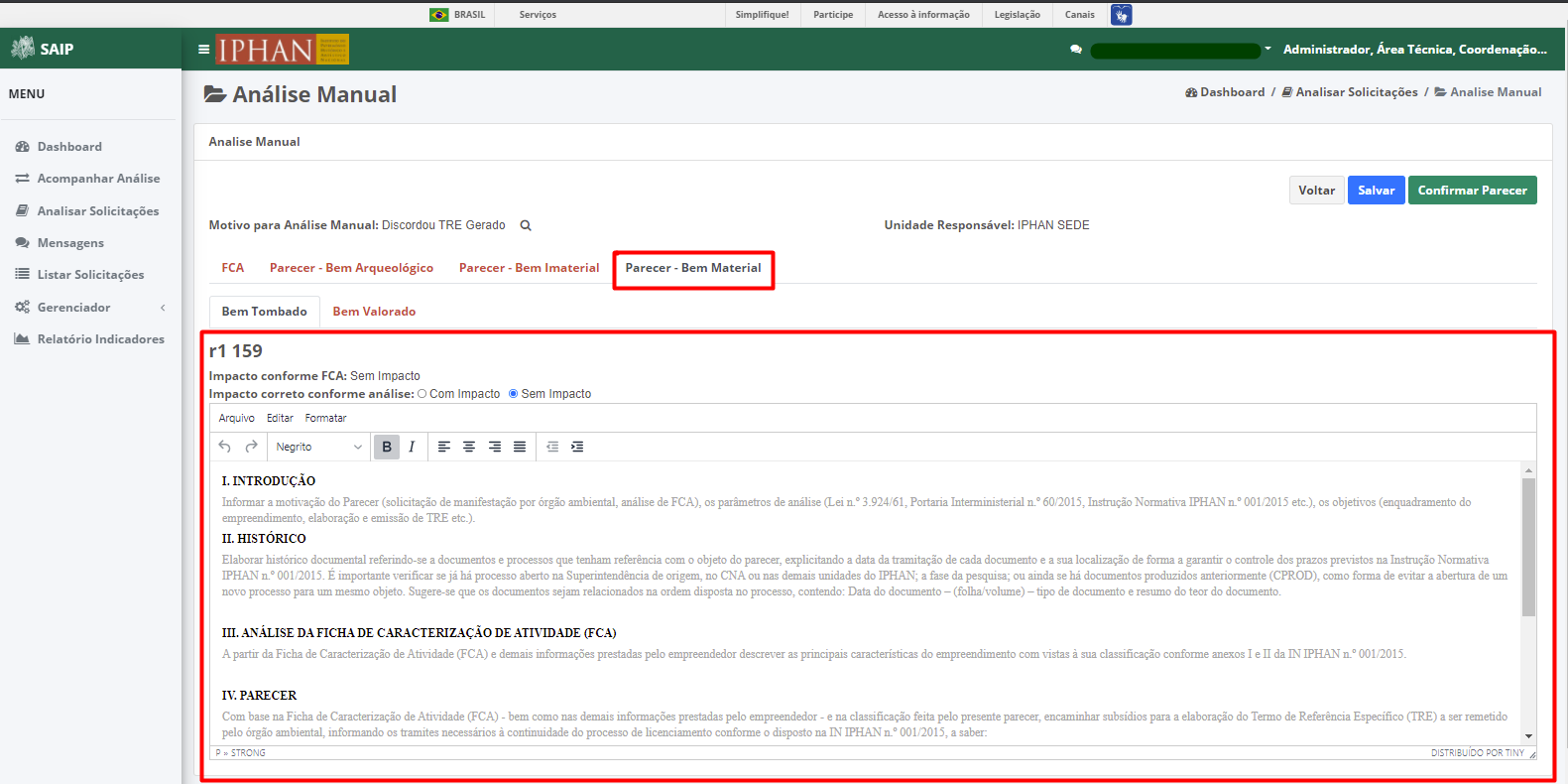Redo the edit in the editor toolbar
1568x784 pixels.
(252, 447)
